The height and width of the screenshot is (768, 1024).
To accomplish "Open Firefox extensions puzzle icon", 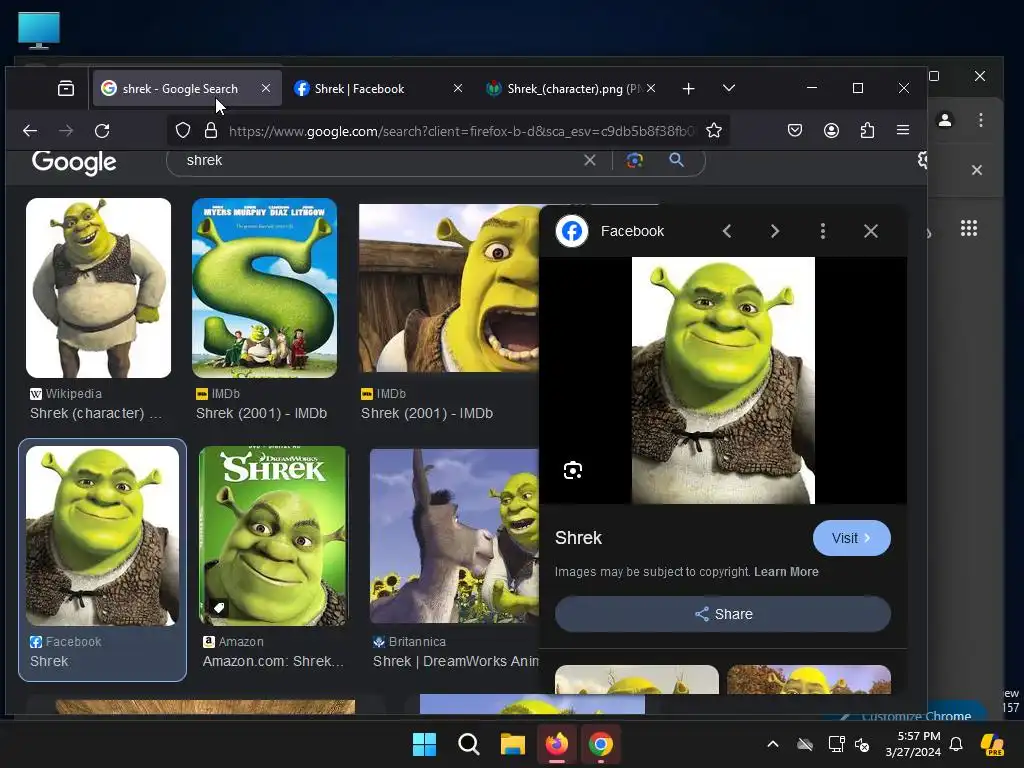I will pyautogui.click(x=867, y=131).
